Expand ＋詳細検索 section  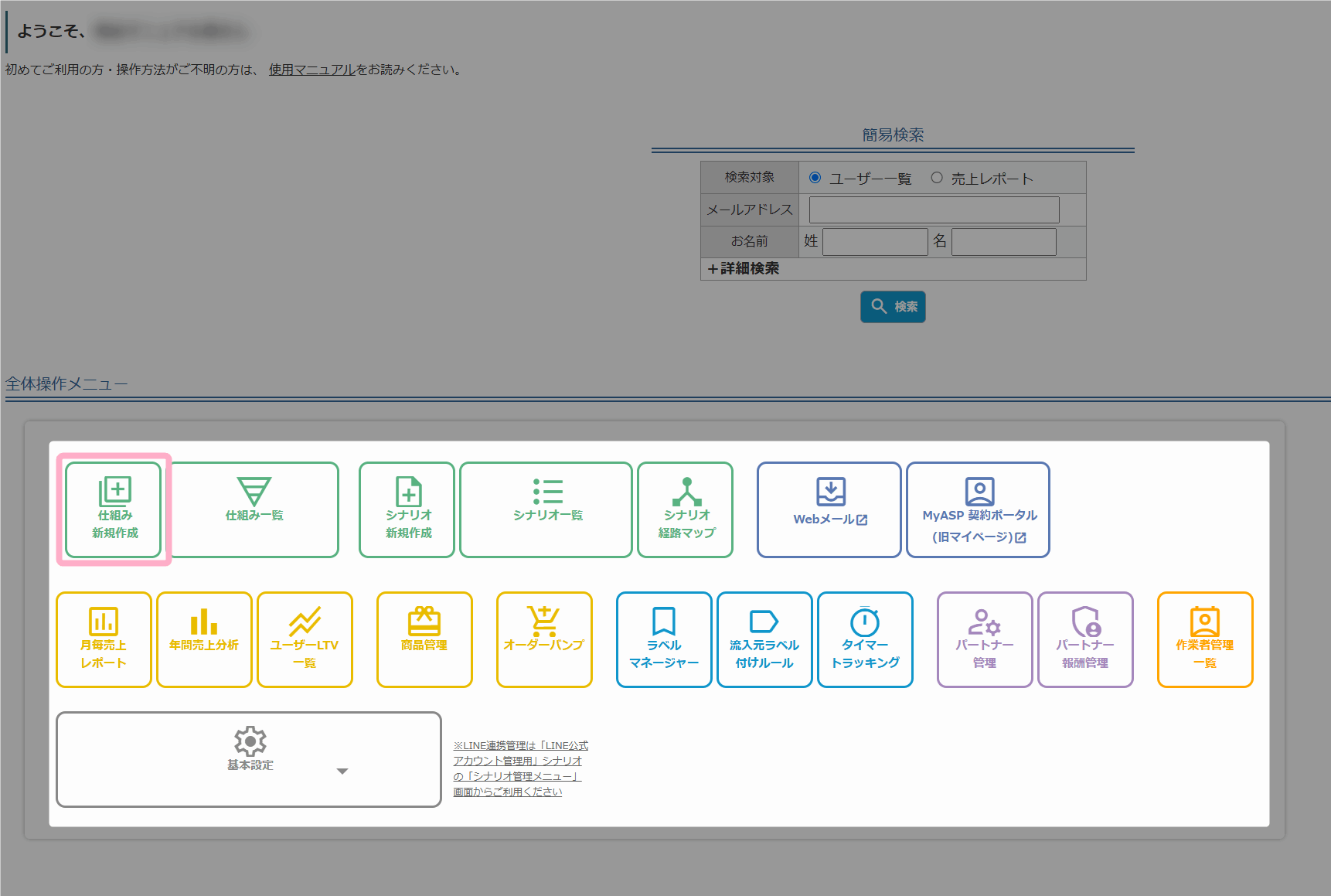[x=743, y=268]
